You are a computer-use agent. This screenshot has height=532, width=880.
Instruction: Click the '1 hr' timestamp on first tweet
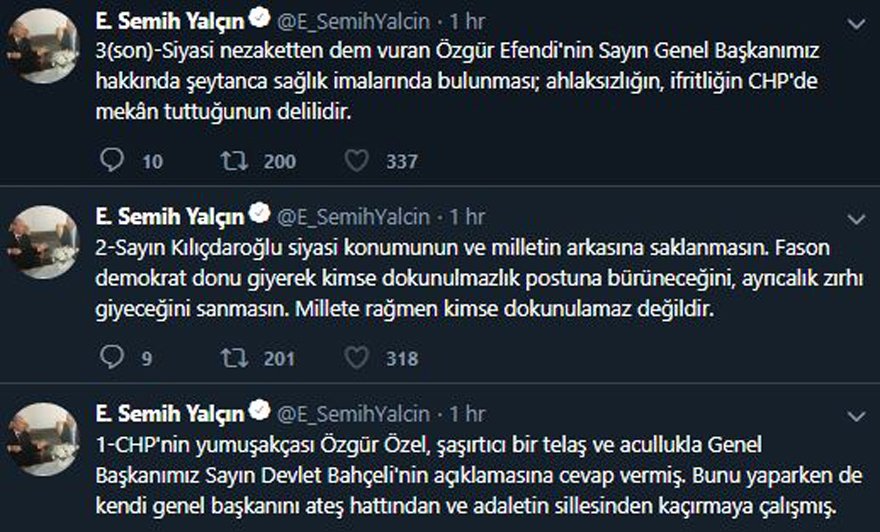point(466,20)
